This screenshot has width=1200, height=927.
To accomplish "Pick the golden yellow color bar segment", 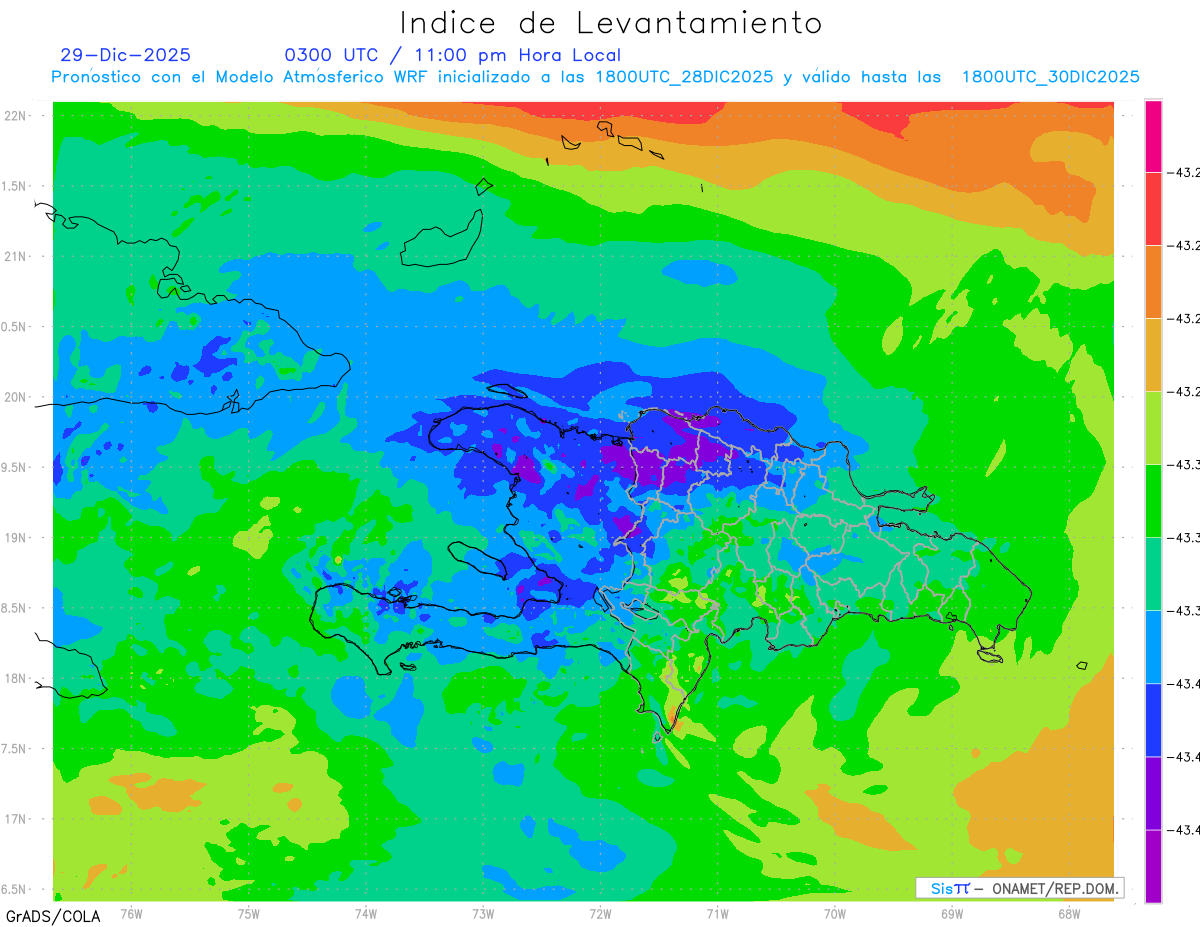I will [1153, 355].
